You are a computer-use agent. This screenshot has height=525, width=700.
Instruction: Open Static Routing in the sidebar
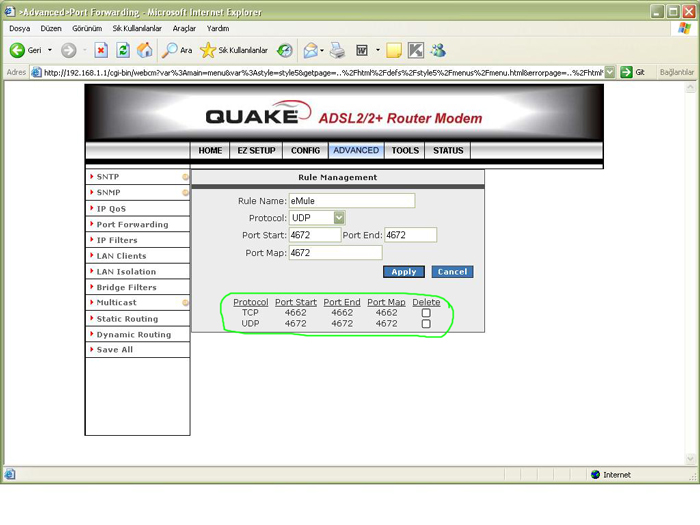[x=127, y=319]
